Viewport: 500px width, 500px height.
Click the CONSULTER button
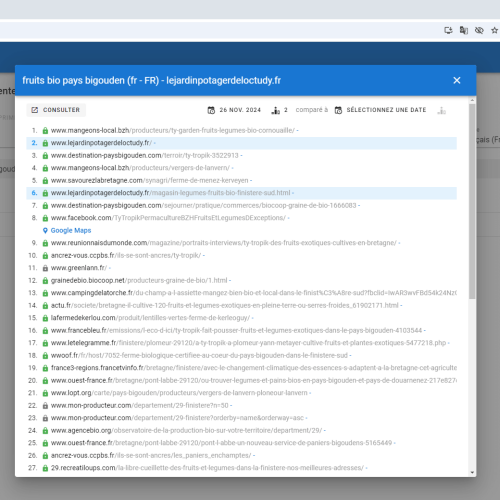tap(56, 110)
